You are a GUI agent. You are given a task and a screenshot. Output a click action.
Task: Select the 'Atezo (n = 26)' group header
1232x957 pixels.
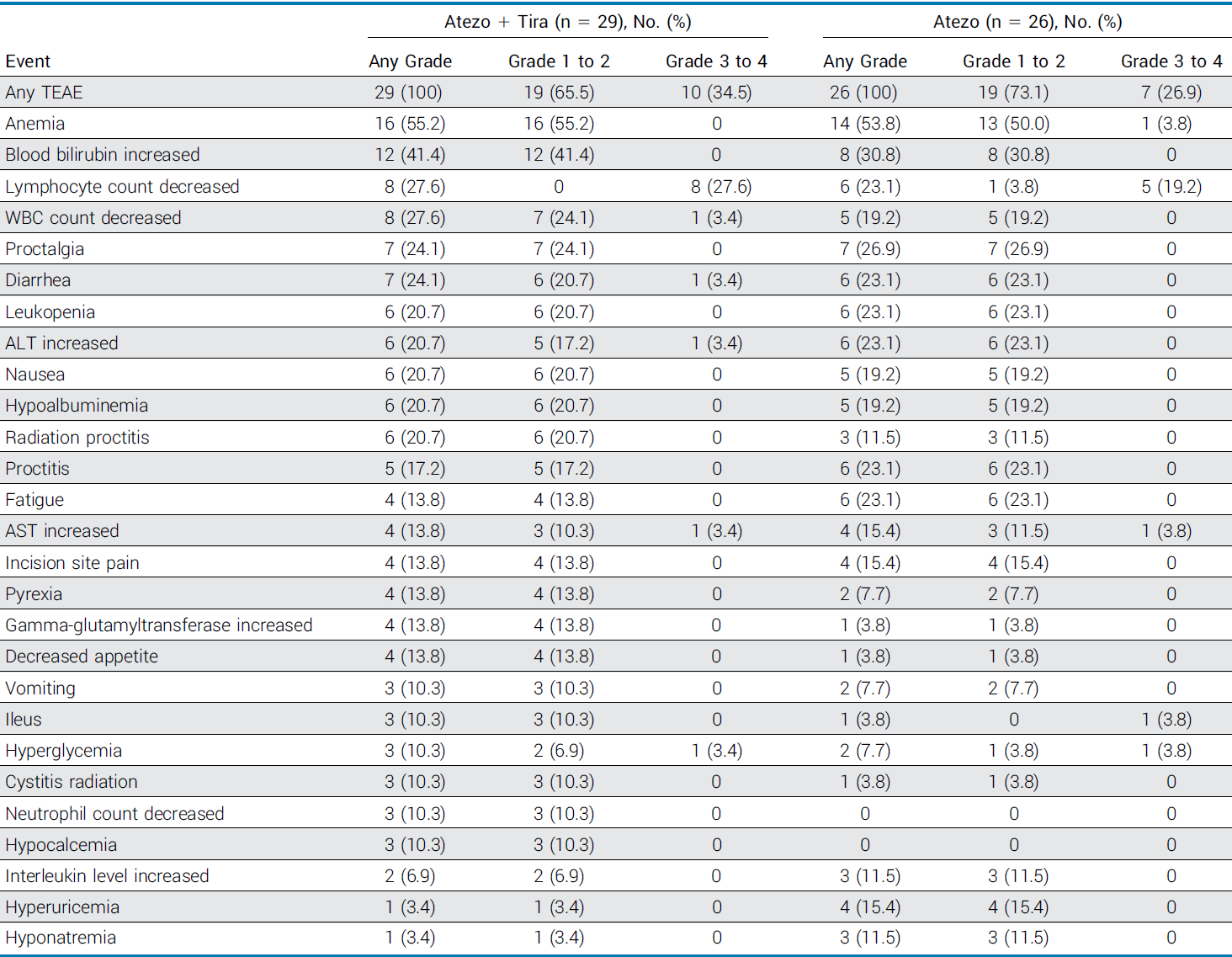pos(1027,22)
